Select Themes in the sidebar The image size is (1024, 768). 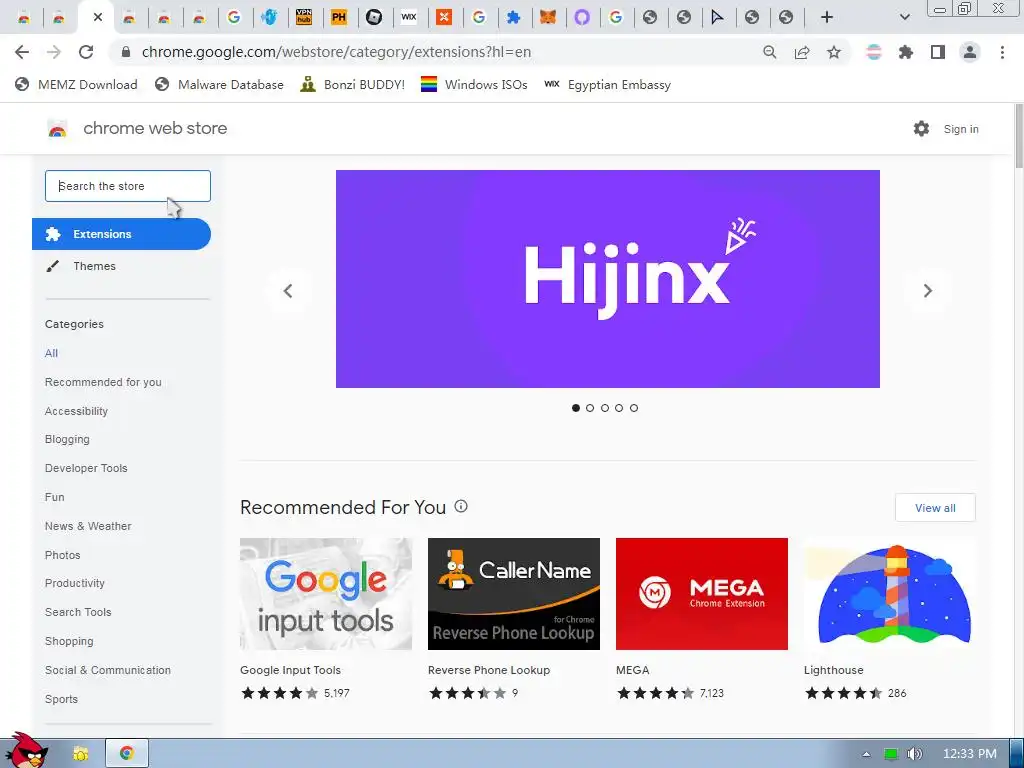point(95,266)
